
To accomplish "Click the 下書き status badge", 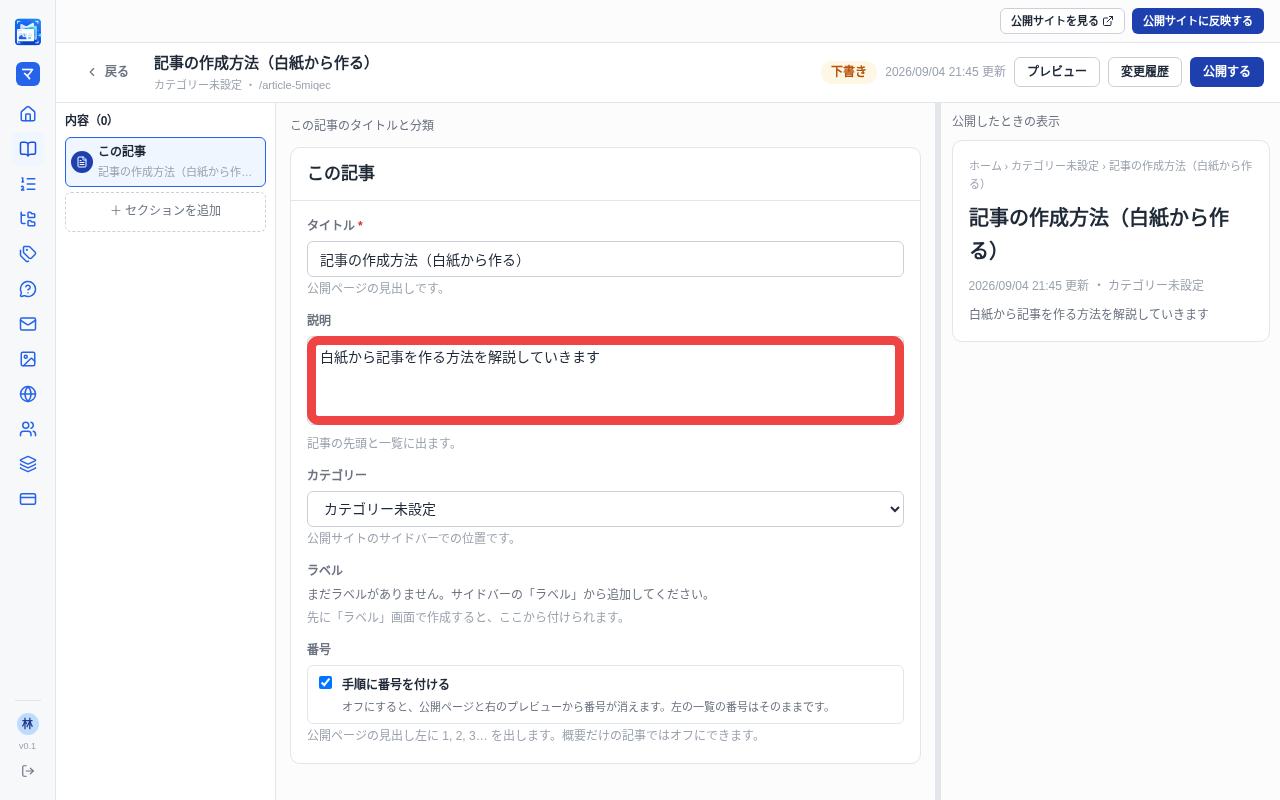I will coord(849,72).
